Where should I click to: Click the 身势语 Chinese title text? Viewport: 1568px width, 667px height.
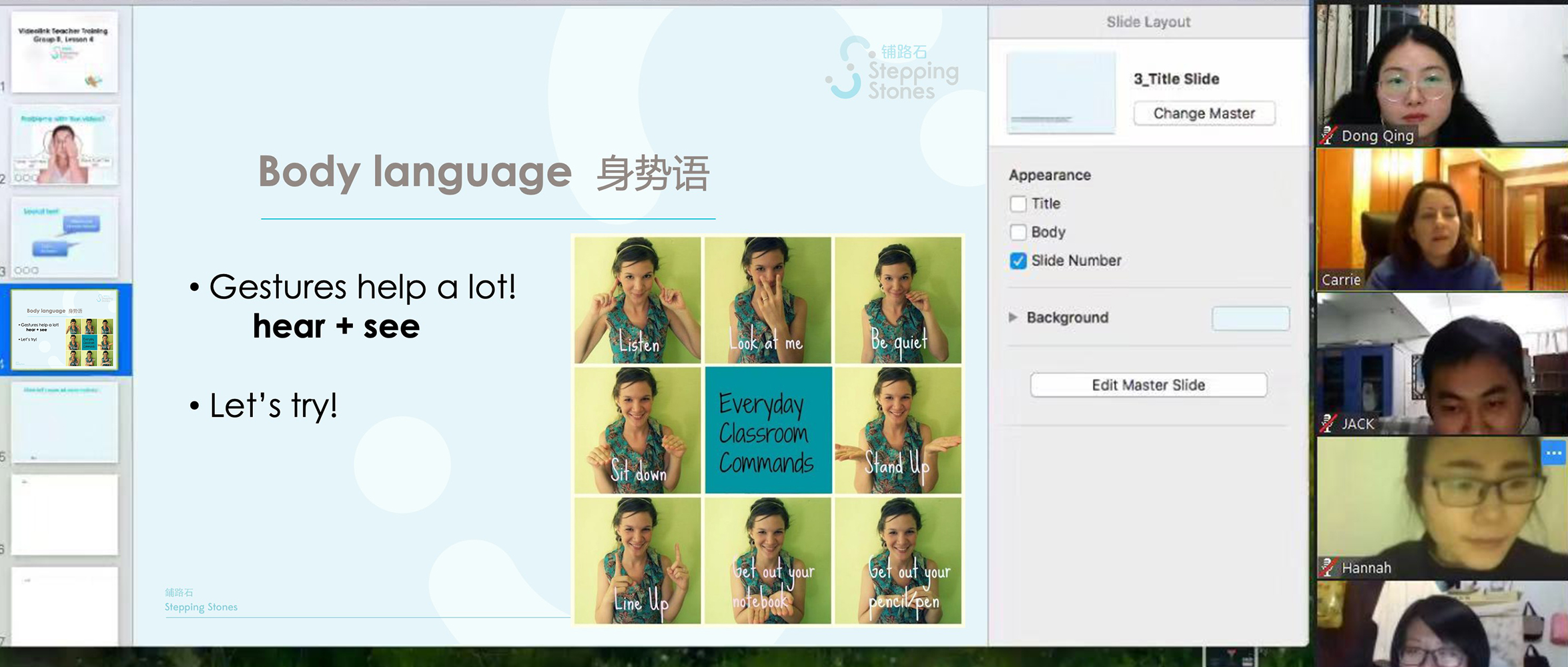tap(652, 174)
